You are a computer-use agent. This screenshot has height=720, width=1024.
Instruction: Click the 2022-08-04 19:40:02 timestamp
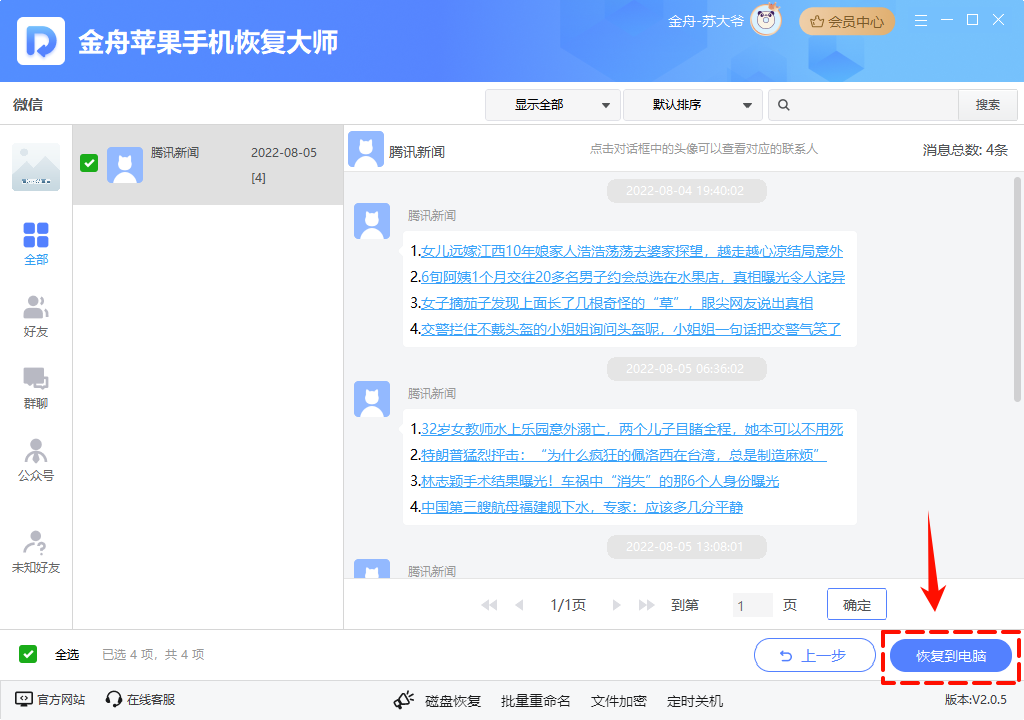click(685, 191)
